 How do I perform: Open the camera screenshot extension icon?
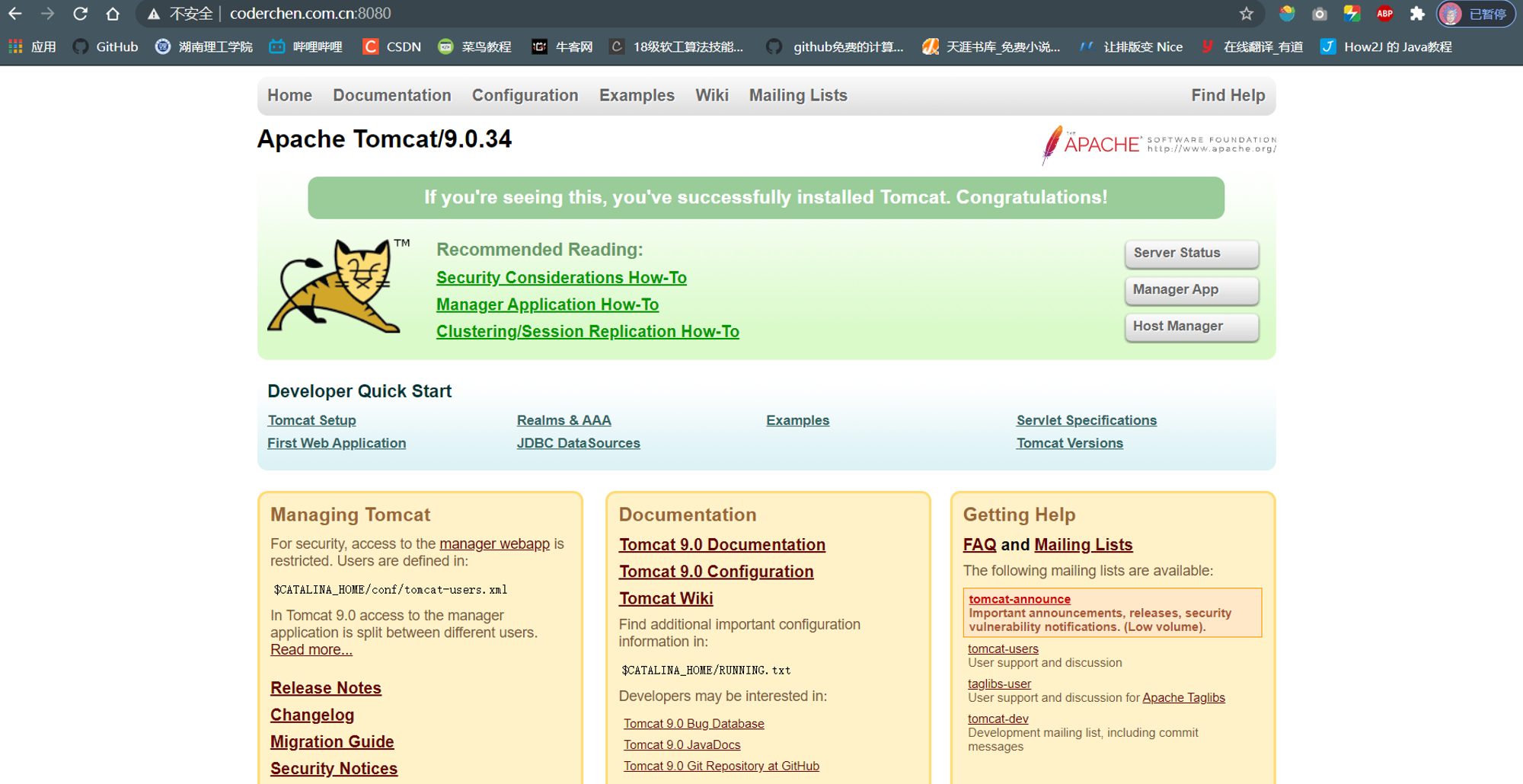click(x=1320, y=14)
